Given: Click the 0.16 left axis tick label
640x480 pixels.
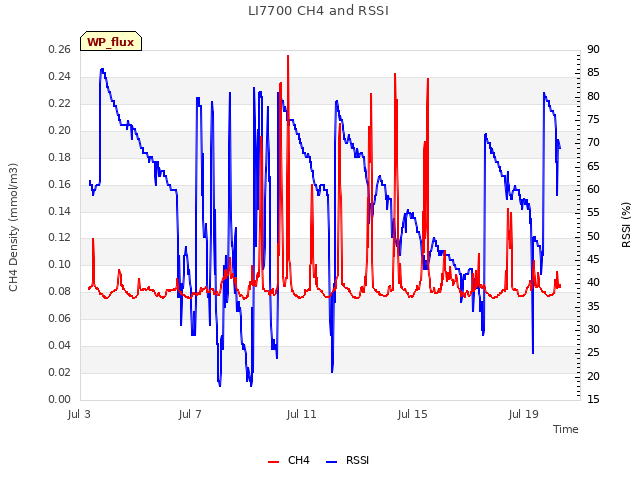Looking at the screenshot, I should pos(60,184).
